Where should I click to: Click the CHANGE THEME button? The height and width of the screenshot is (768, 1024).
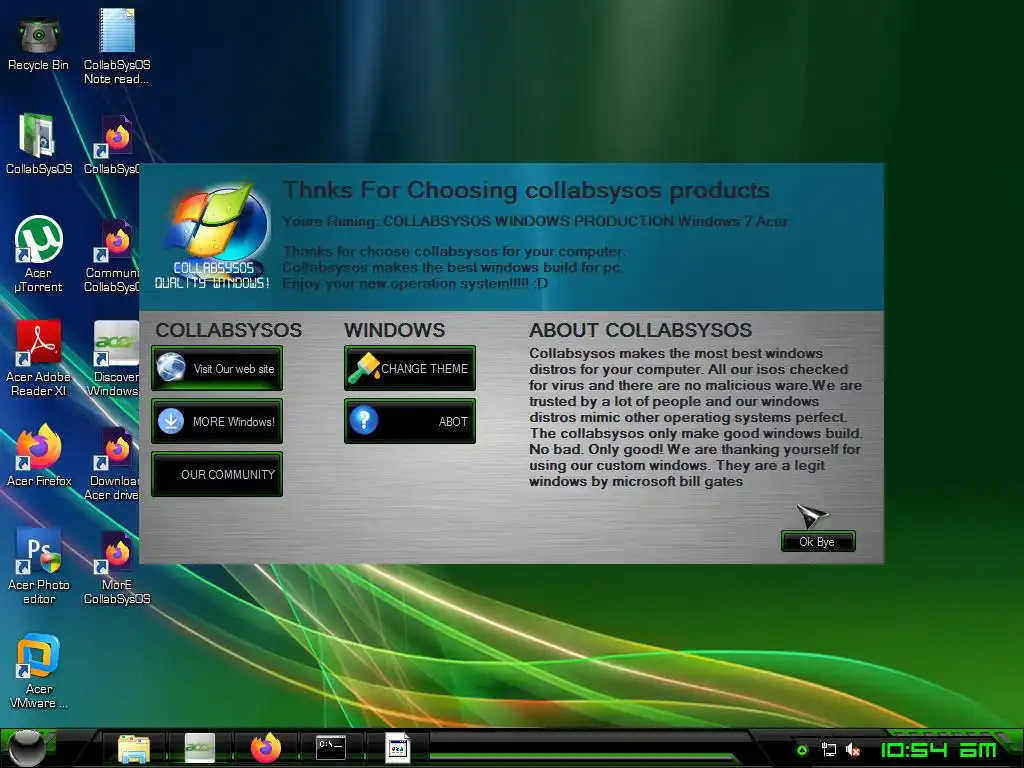tap(409, 368)
